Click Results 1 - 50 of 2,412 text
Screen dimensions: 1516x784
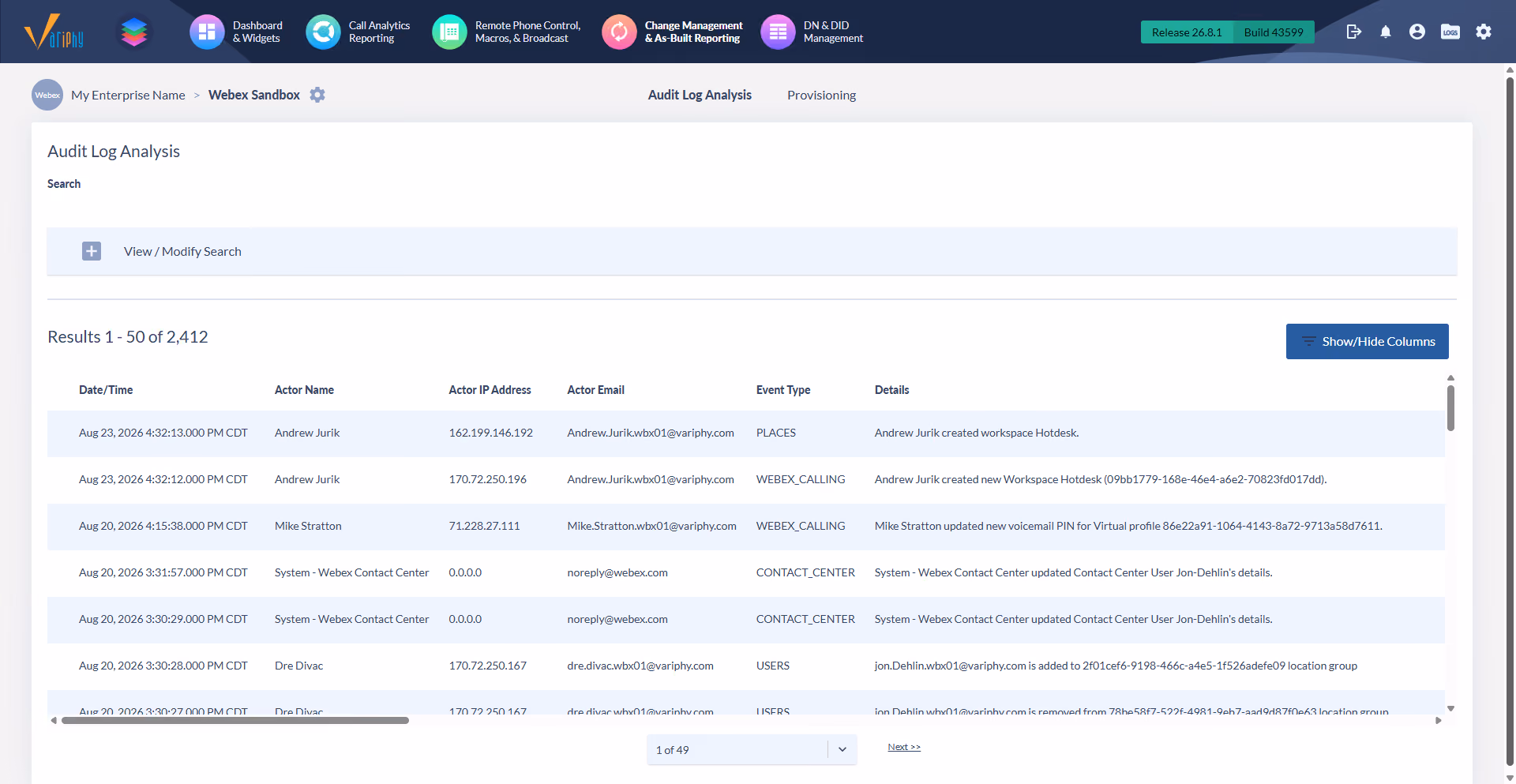[128, 337]
